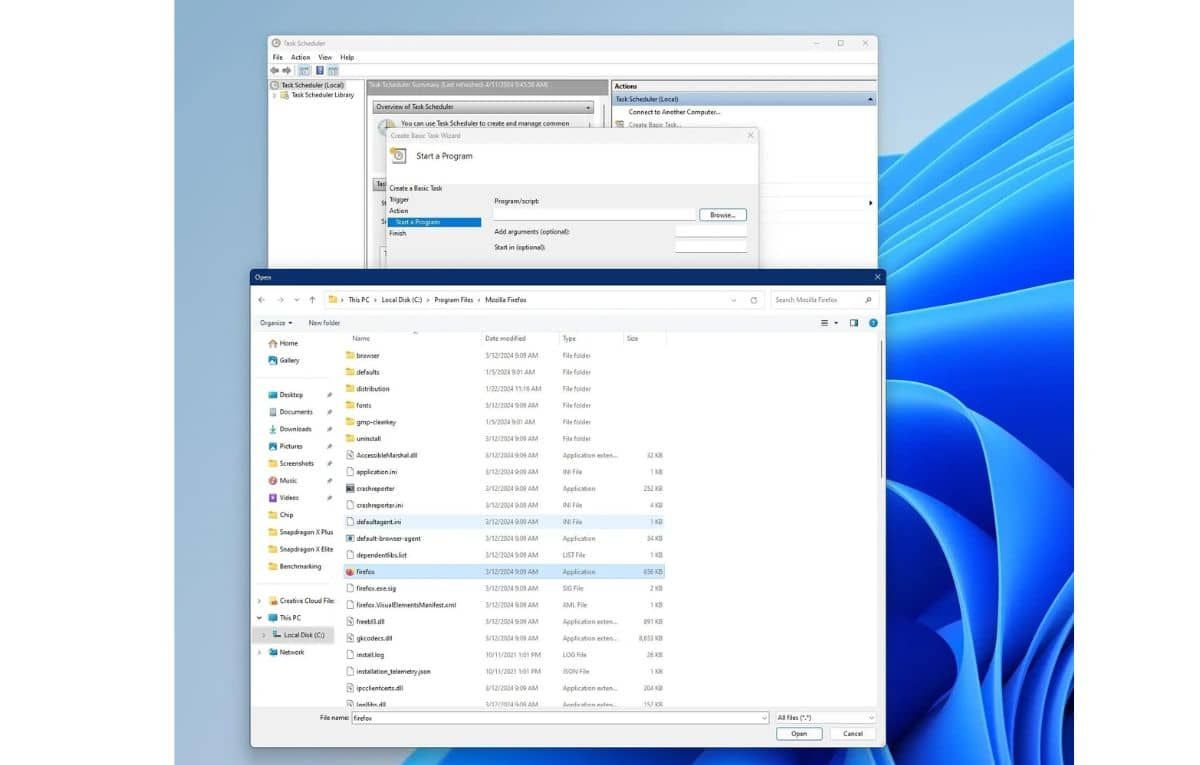Open the Organize dropdown menu
1200x765 pixels.
(x=276, y=323)
